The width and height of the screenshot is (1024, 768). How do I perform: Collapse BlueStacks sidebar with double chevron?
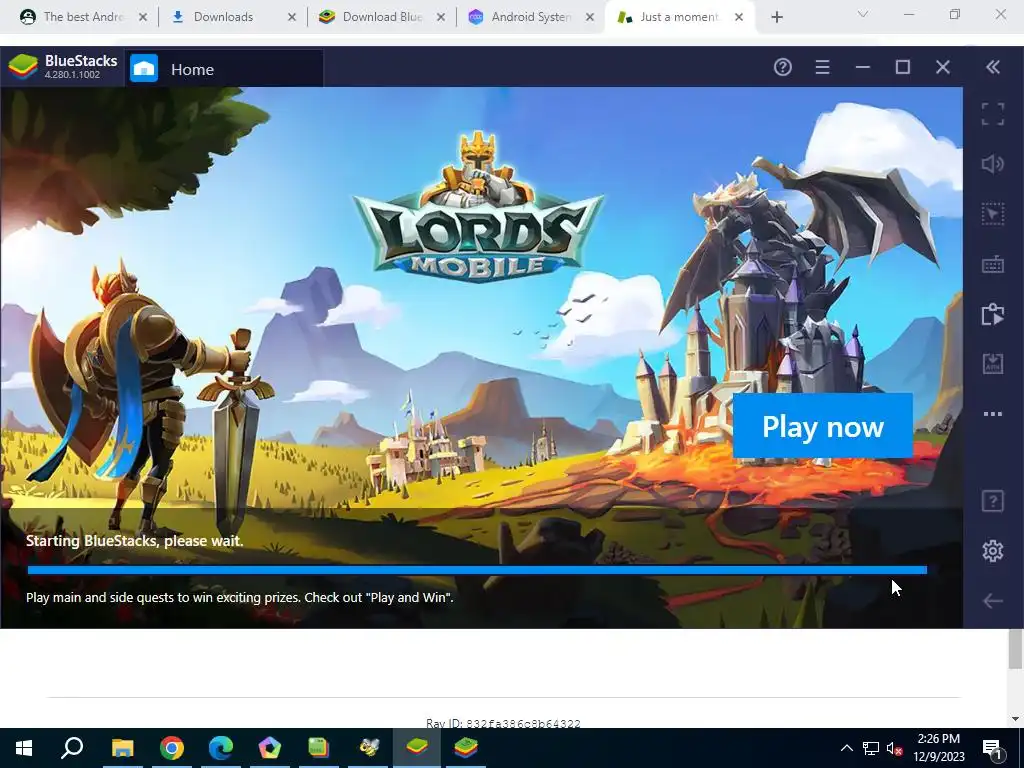pyautogui.click(x=993, y=67)
